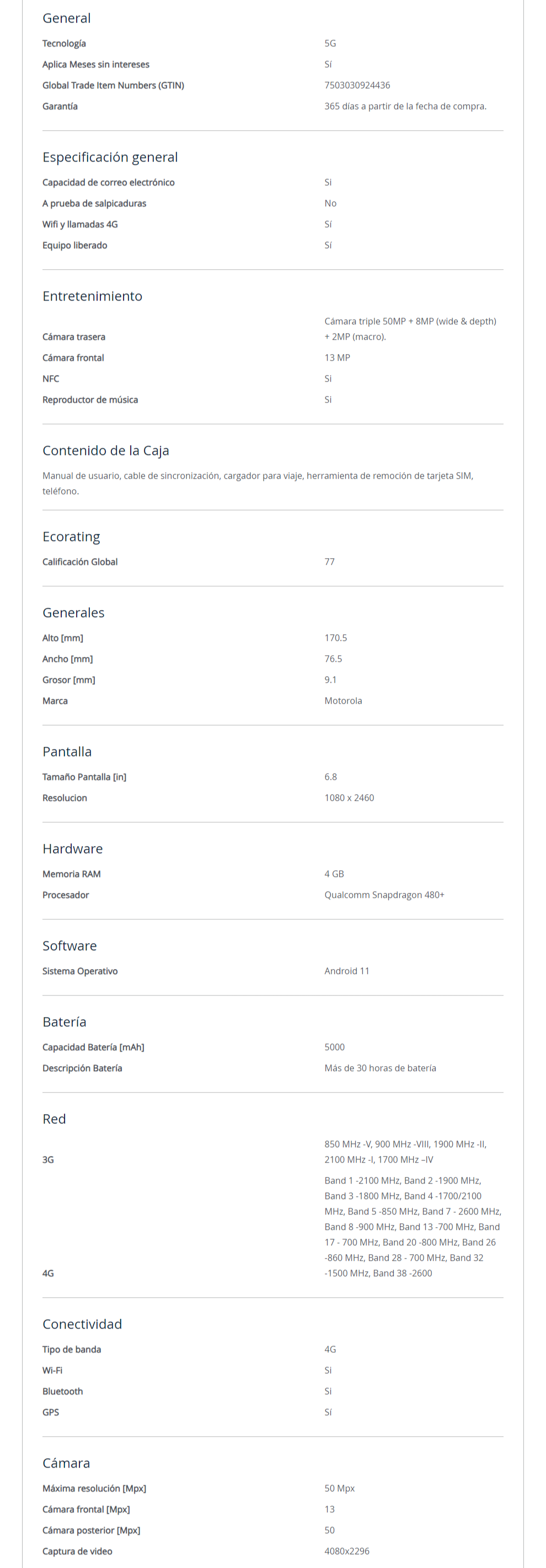Image resolution: width=546 pixels, height=1568 pixels.
Task: Click the Procesador value Qualcomm Snapdragon 480+
Action: point(384,895)
